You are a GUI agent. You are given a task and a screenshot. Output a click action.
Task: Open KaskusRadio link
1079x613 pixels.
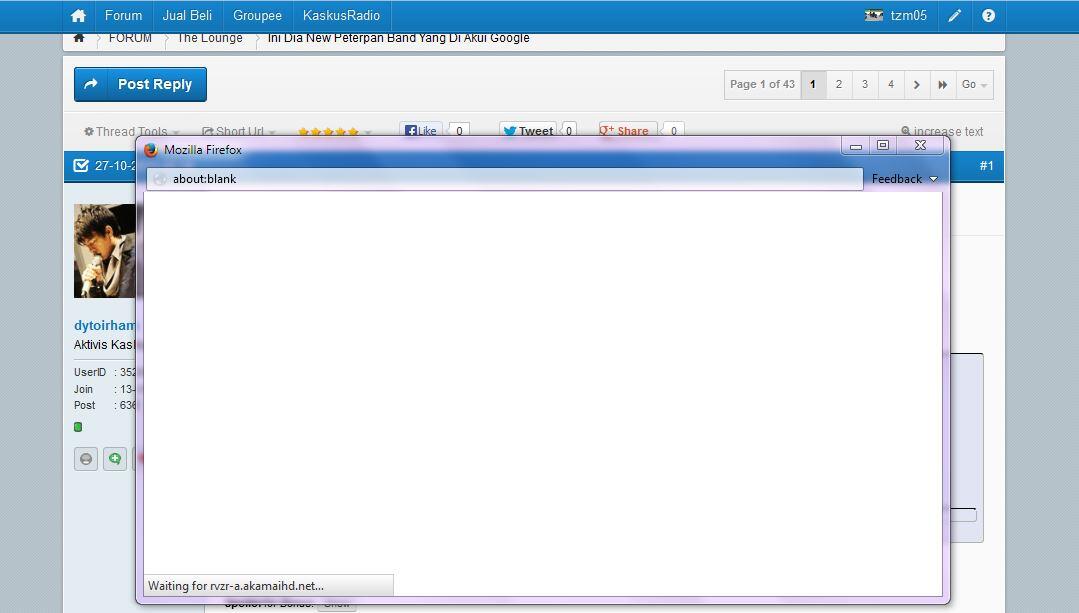pyautogui.click(x=341, y=15)
